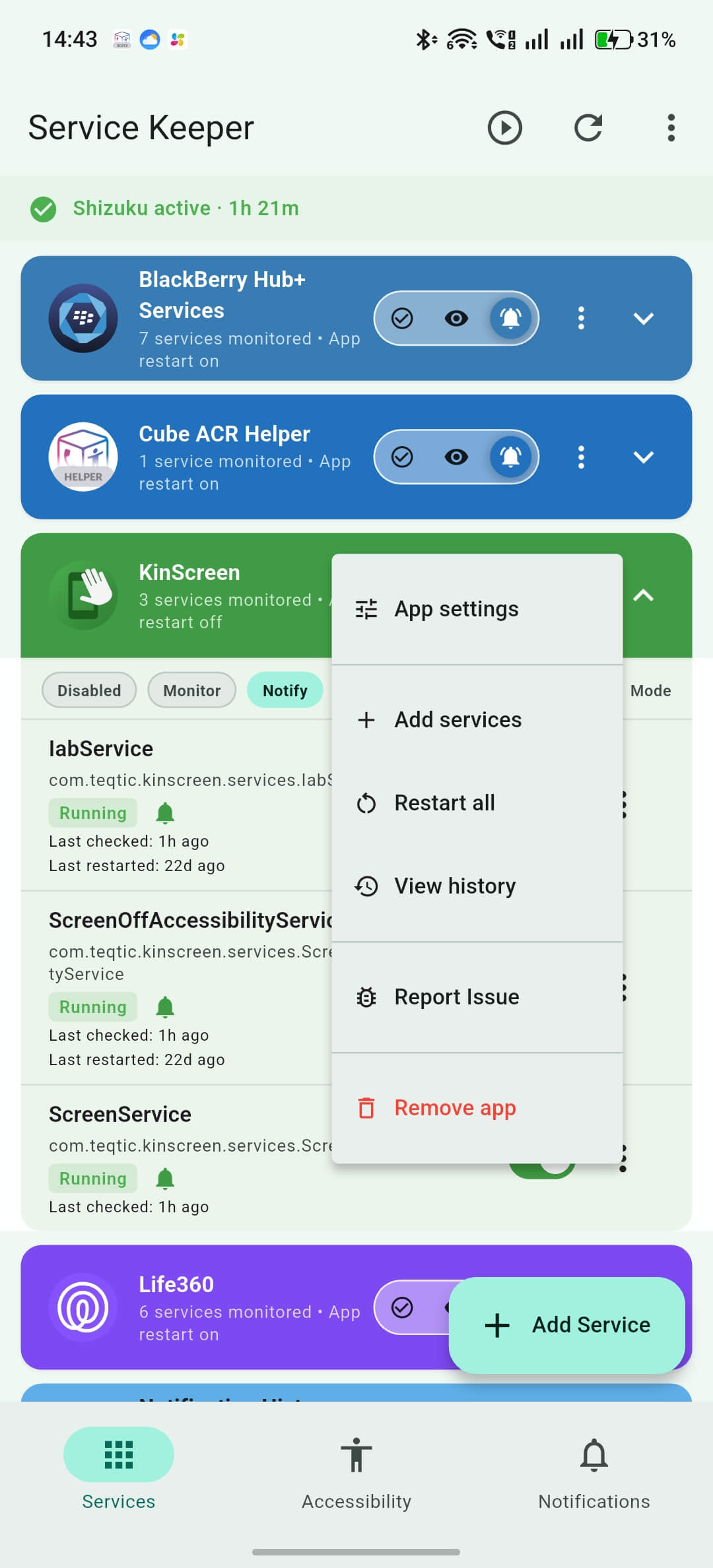Expand the BlackBerry Hub+ Services card
Screen dimensions: 713x1568
644,319
